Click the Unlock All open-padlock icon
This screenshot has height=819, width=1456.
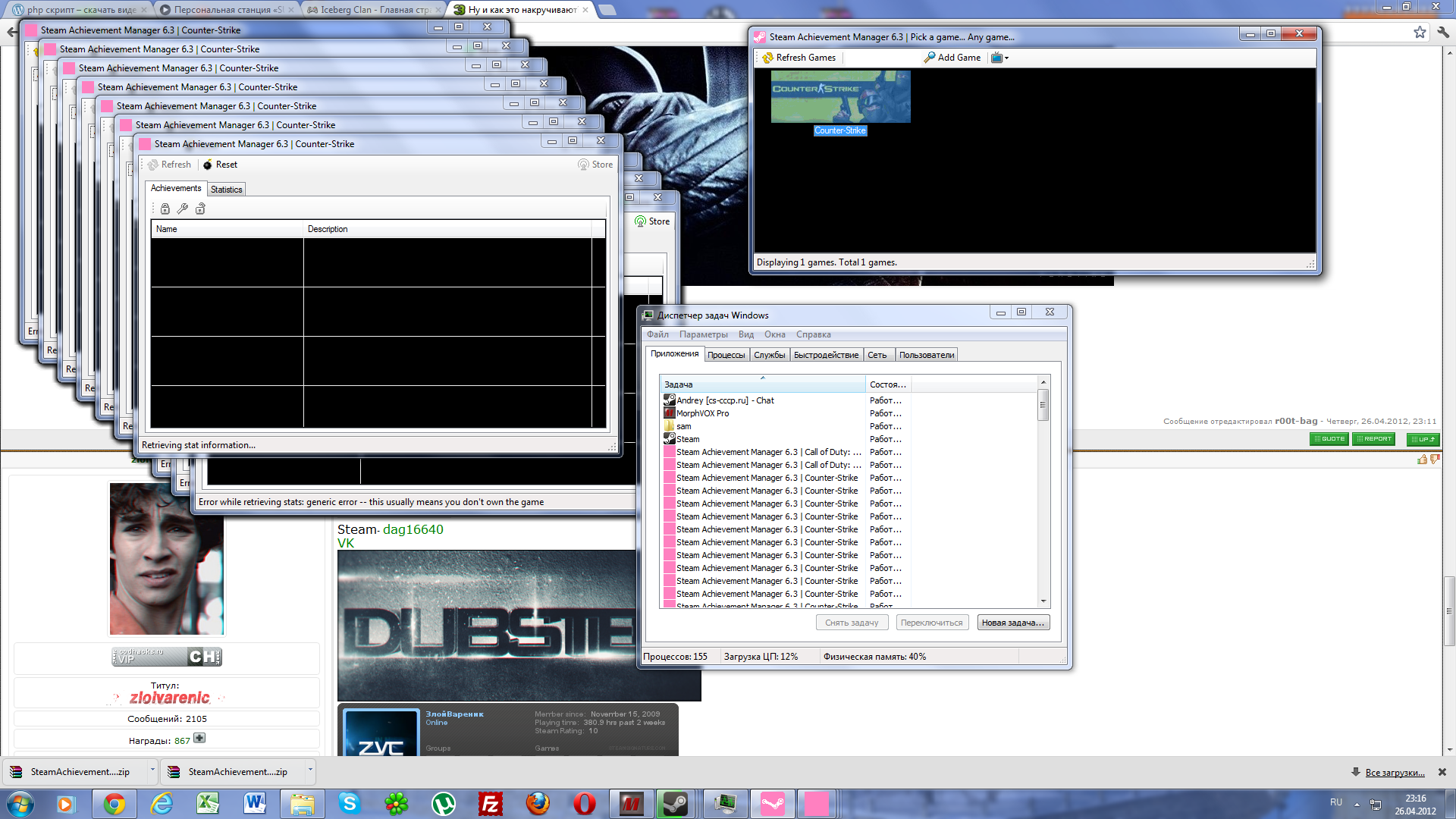click(x=200, y=209)
